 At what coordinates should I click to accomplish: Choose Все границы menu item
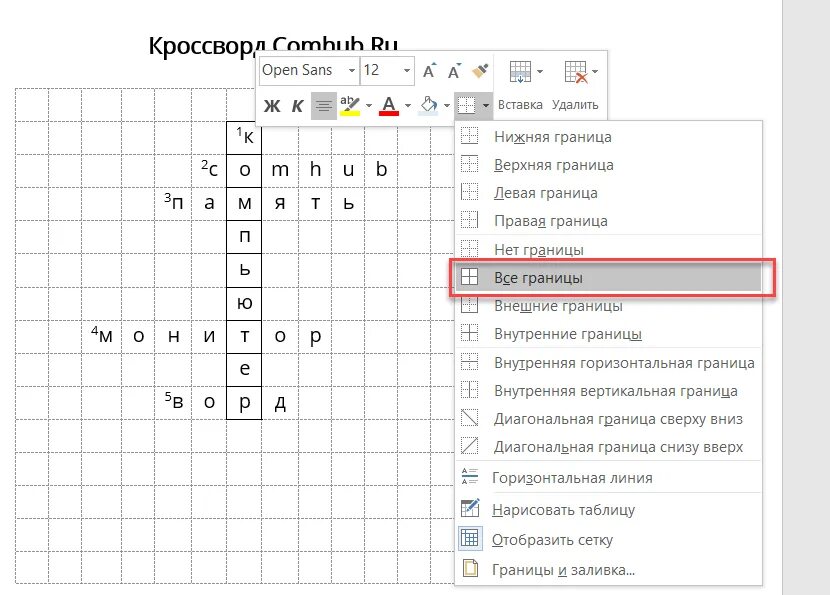[x=609, y=277]
